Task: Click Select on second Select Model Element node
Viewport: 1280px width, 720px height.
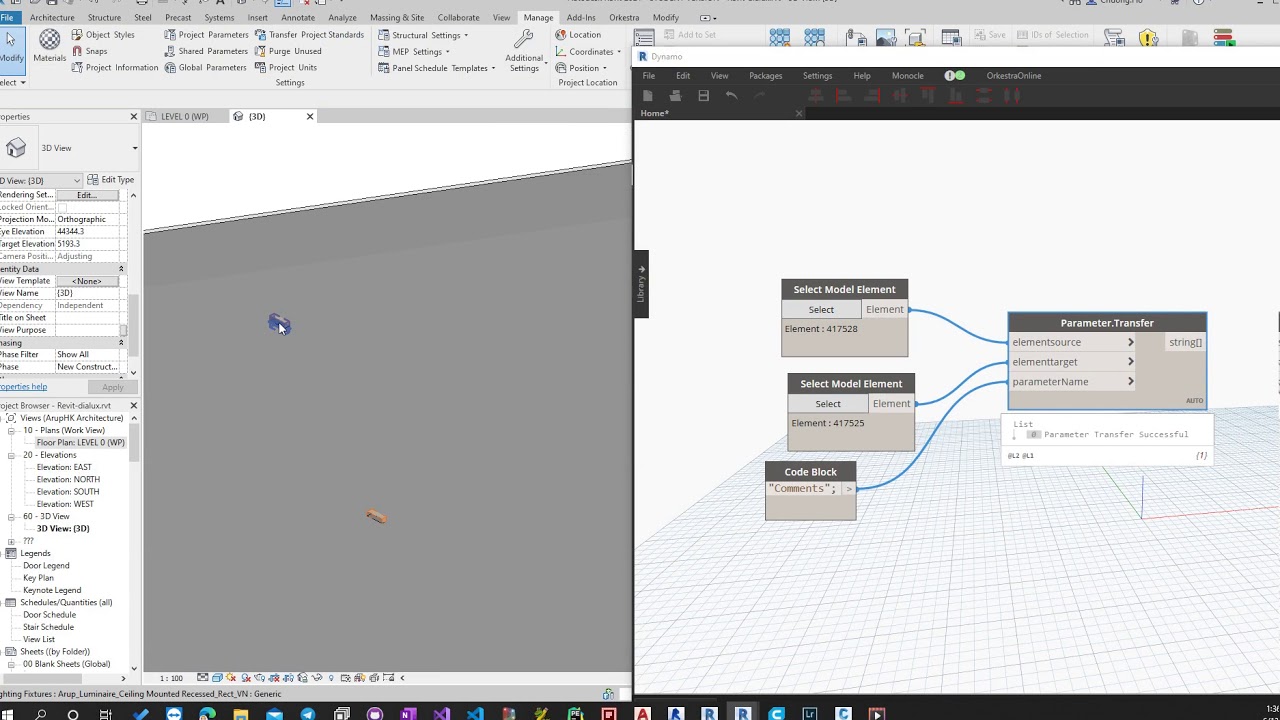Action: point(828,404)
